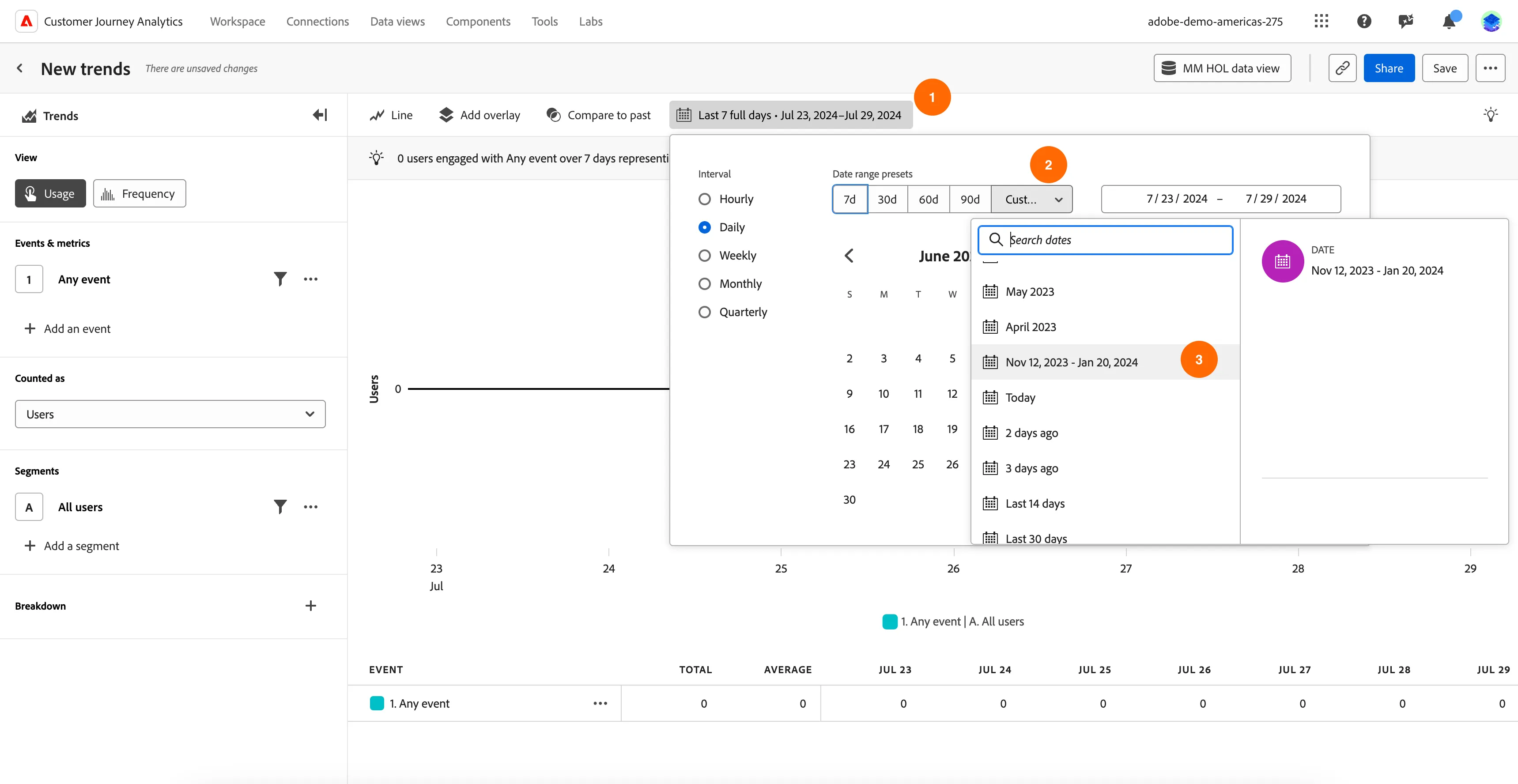1518x784 pixels.
Task: Add a breakdown with the plus icon
Action: click(310, 606)
